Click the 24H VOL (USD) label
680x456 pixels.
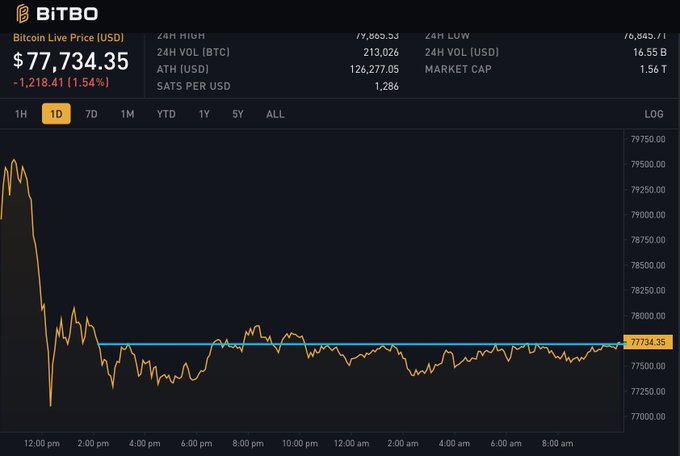click(x=462, y=52)
